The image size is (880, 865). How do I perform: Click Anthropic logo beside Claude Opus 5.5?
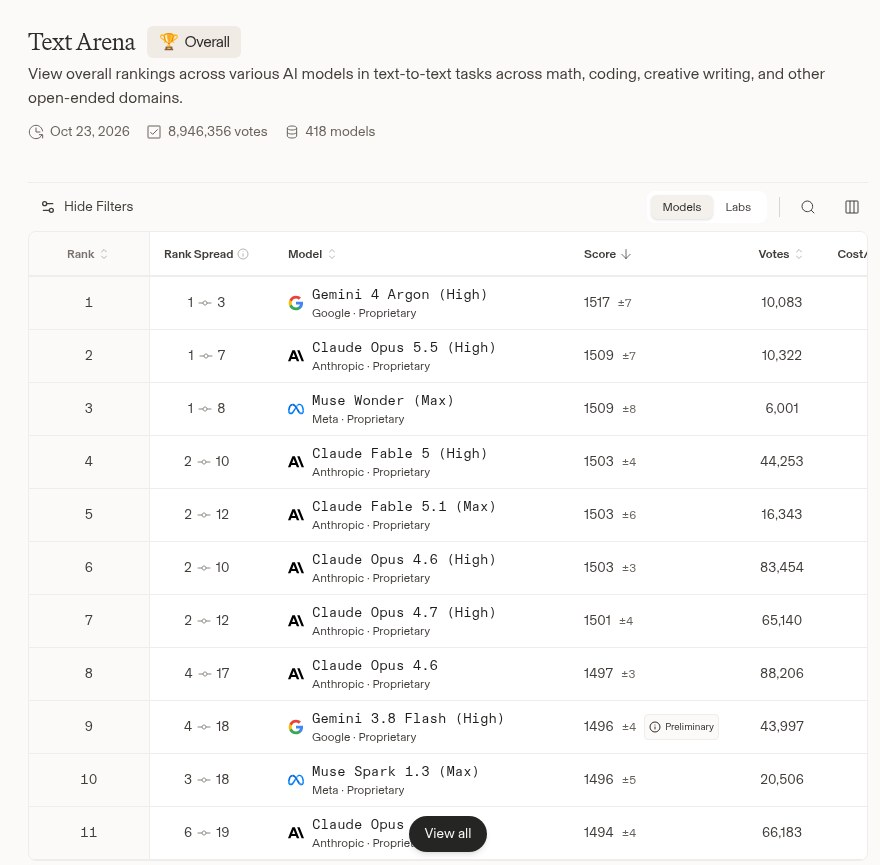(296, 356)
